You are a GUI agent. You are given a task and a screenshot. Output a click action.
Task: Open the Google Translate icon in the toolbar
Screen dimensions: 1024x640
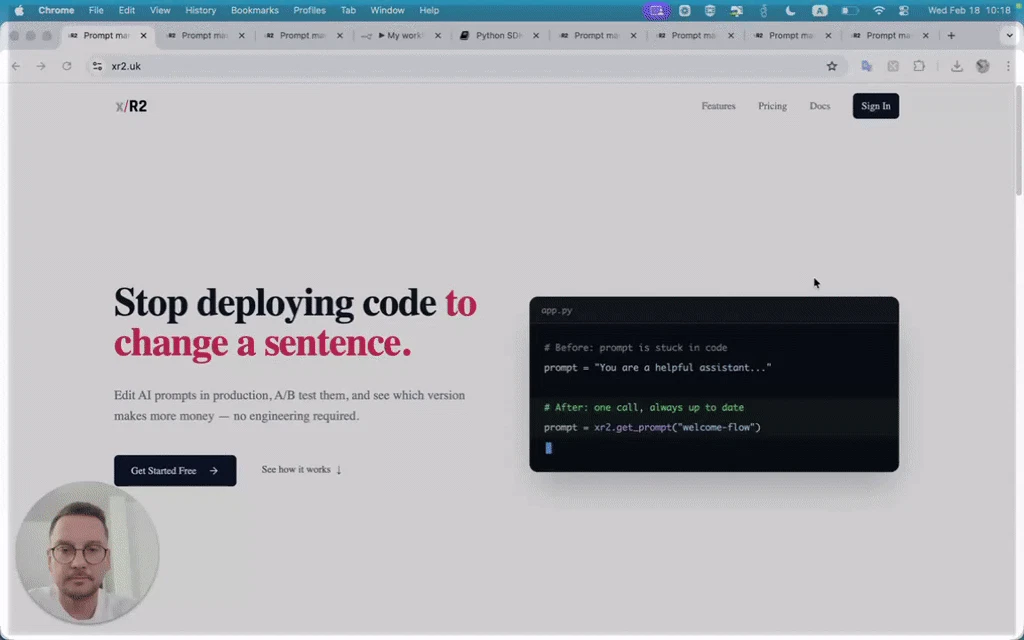coord(867,66)
